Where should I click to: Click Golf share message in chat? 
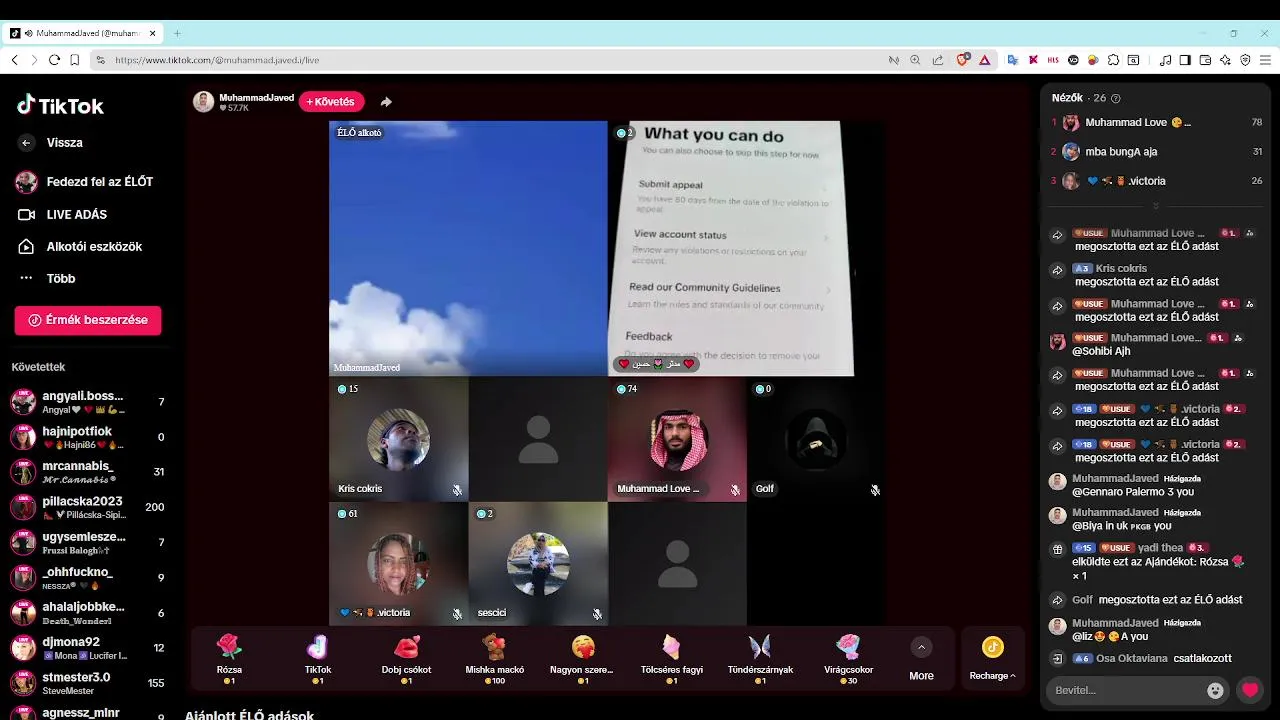click(x=1156, y=600)
